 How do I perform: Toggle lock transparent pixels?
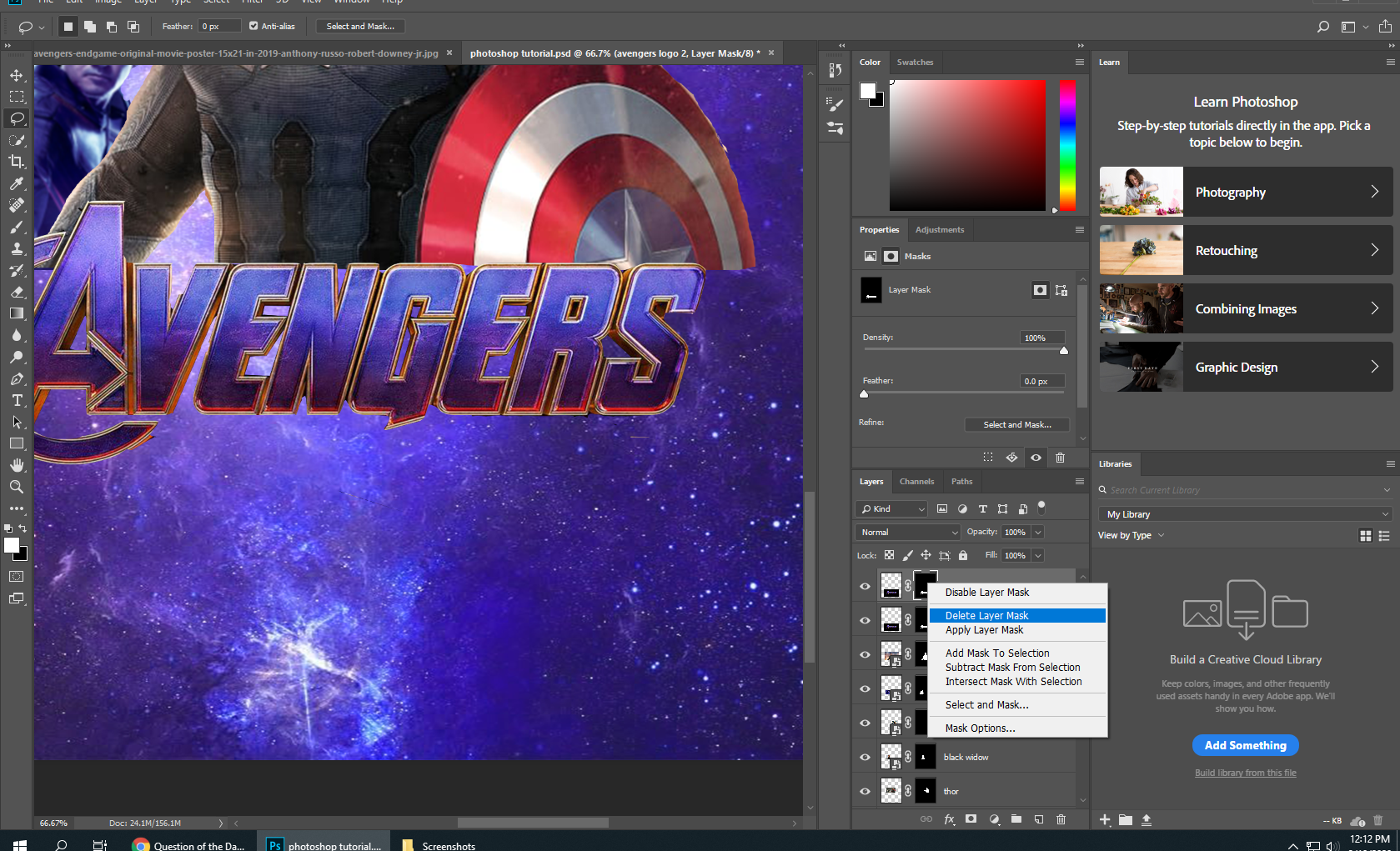(x=890, y=555)
